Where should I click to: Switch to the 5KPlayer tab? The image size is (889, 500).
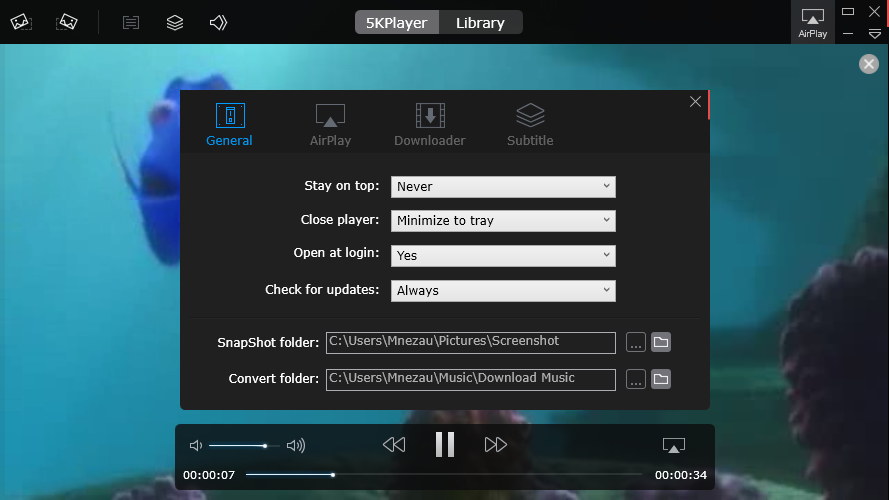click(397, 23)
